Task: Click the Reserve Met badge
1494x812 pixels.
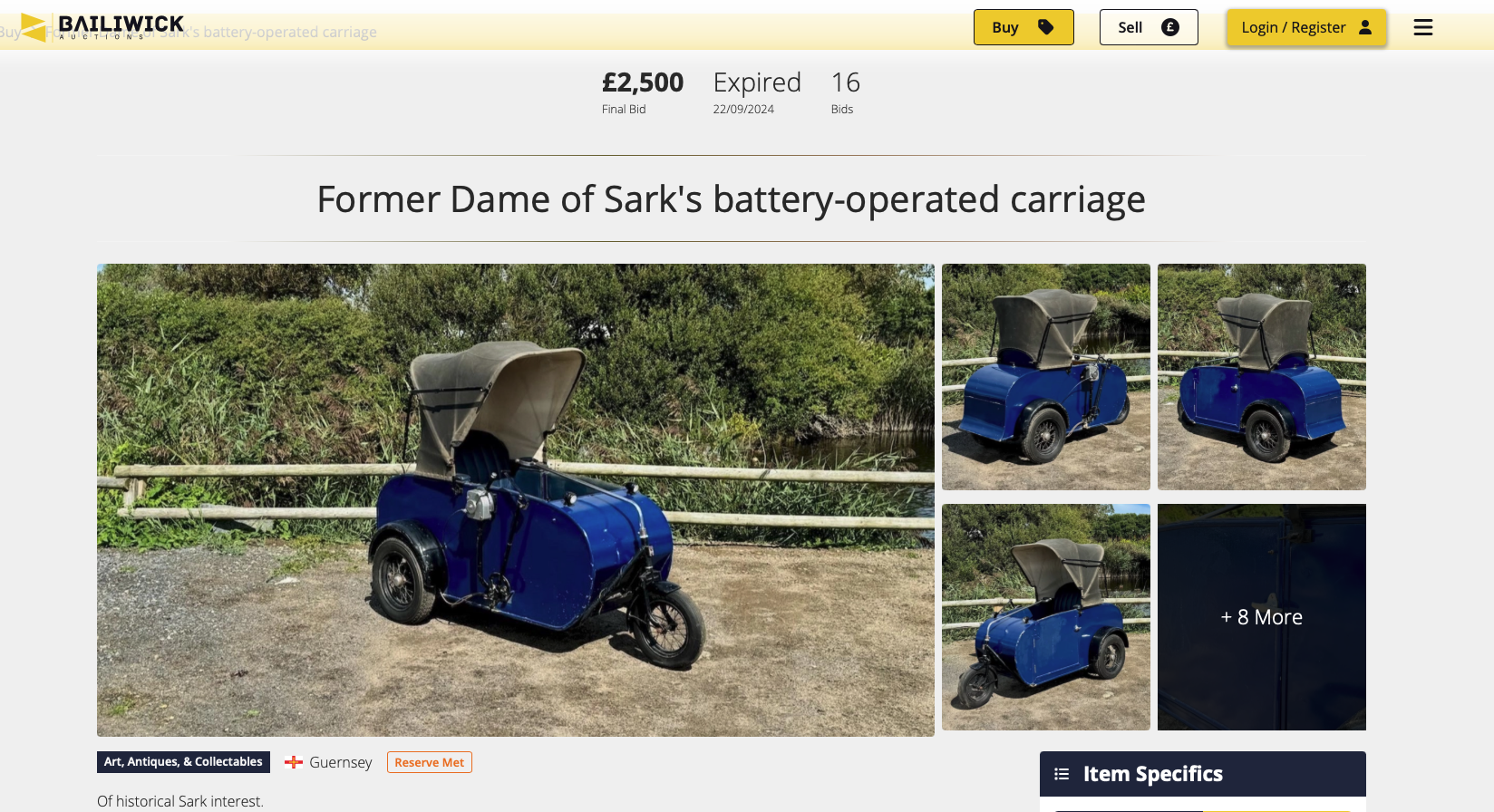Action: point(430,762)
